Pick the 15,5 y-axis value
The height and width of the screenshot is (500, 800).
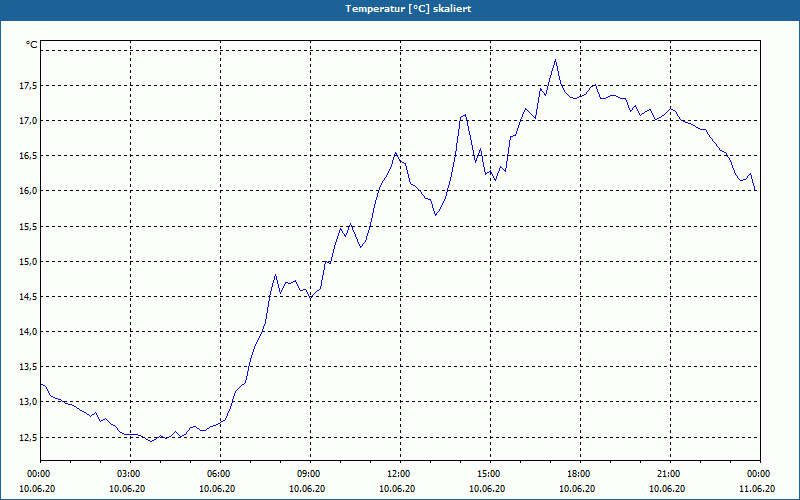[28, 227]
